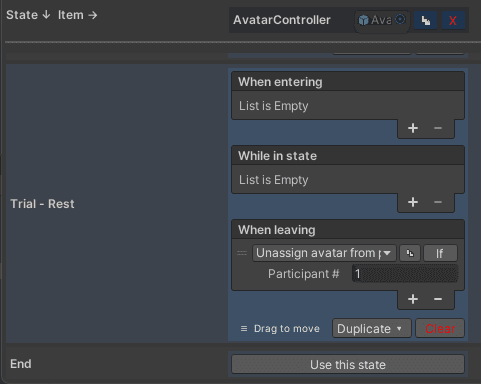Add entry to While in state list
This screenshot has width=481, height=384.
click(413, 202)
